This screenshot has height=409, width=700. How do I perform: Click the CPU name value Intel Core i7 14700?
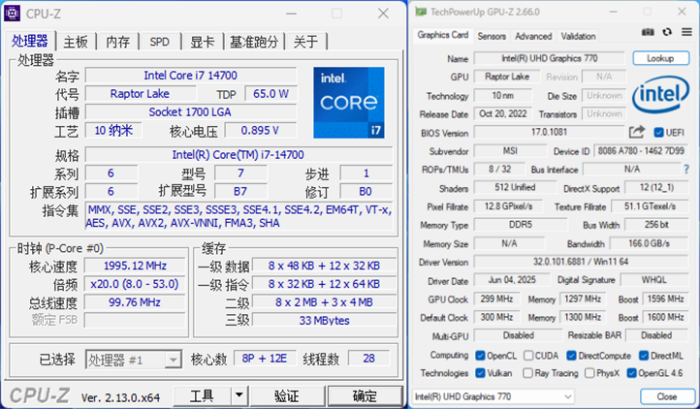191,75
